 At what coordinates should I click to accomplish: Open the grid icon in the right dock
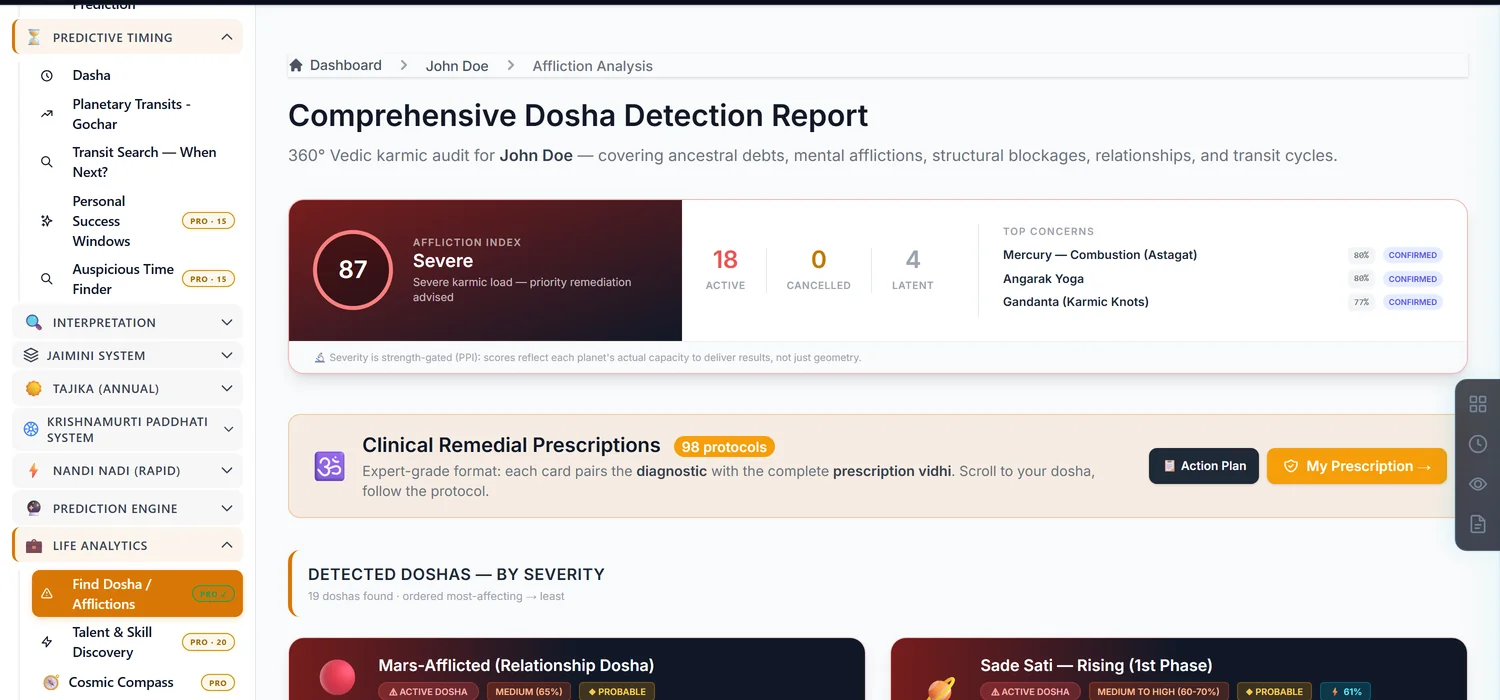[1477, 404]
